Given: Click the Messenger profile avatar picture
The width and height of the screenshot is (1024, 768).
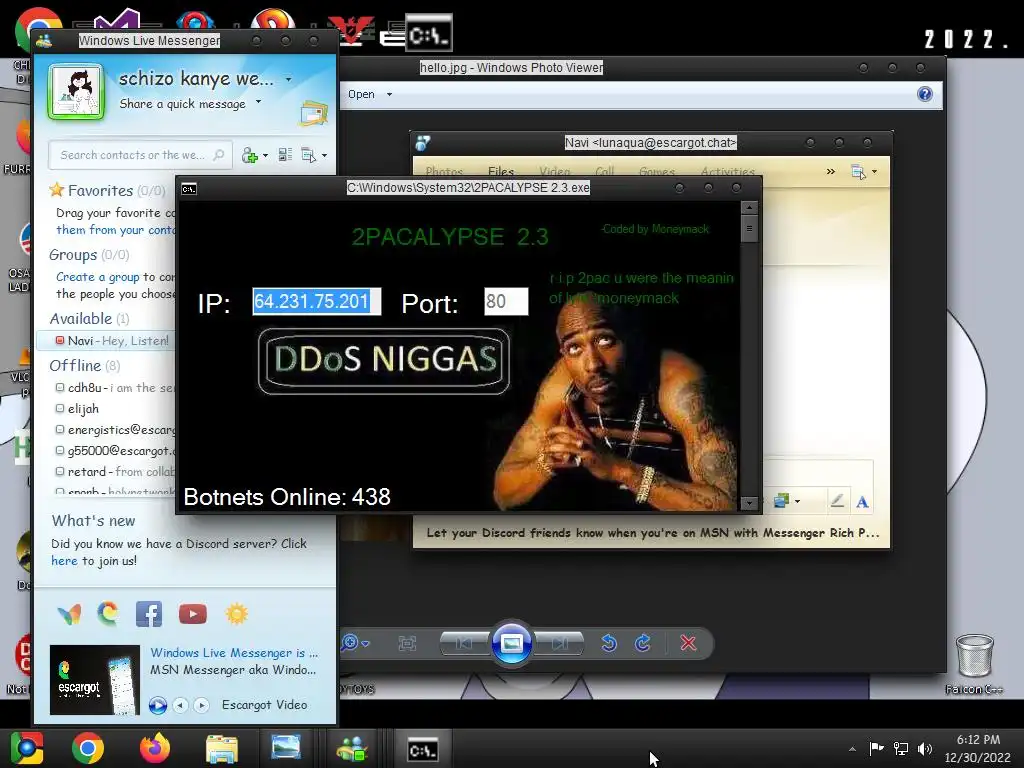Looking at the screenshot, I should 76,91.
